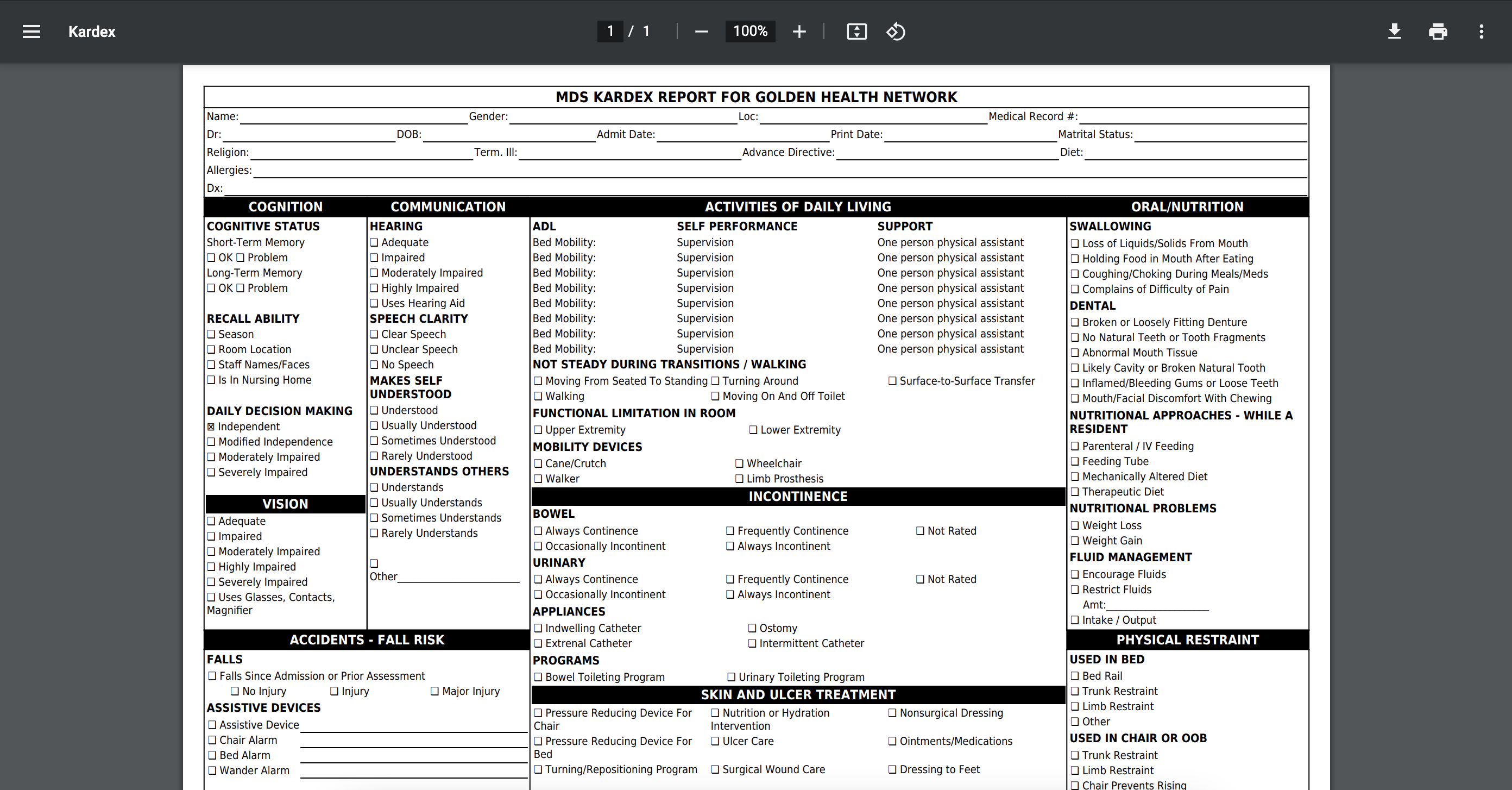Screen dimensions: 1512x790
Task: Click the page number field
Action: [610, 31]
